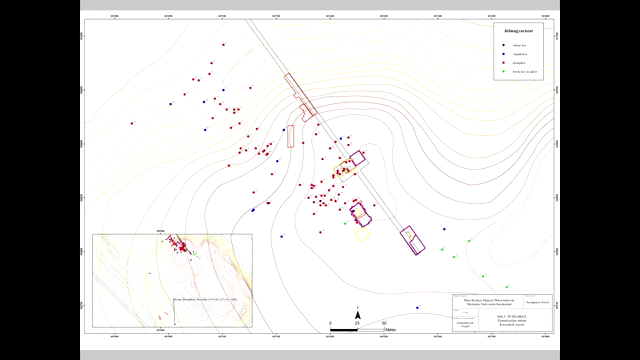The image size is (640, 360).
Task: Click the Meter unit label by the scale bar
Action: pyautogui.click(x=391, y=330)
